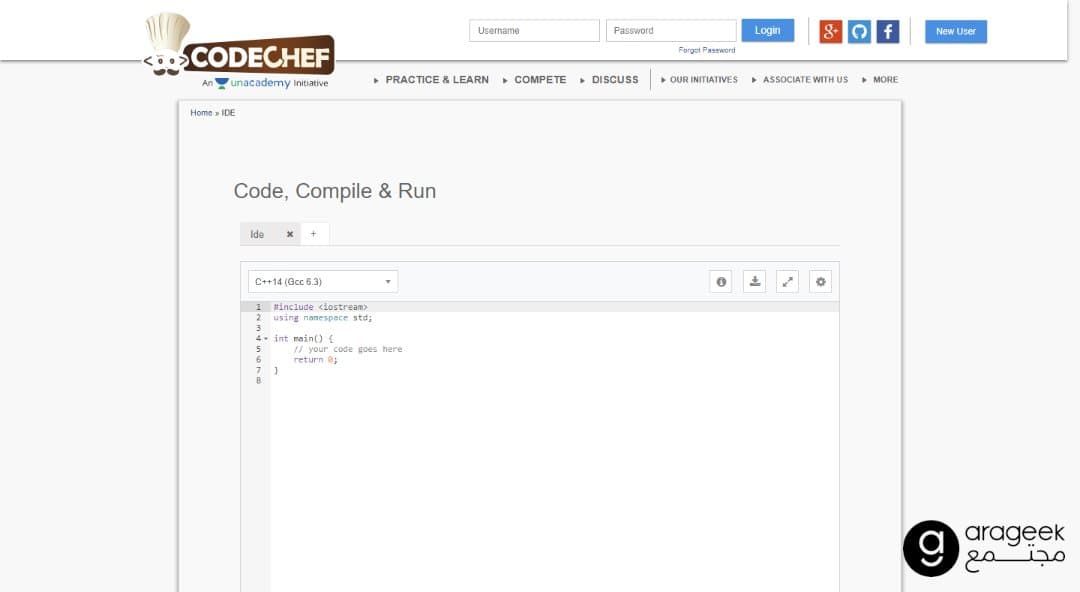Click the Home breadcrumb link
The width and height of the screenshot is (1080, 592).
[x=201, y=113]
